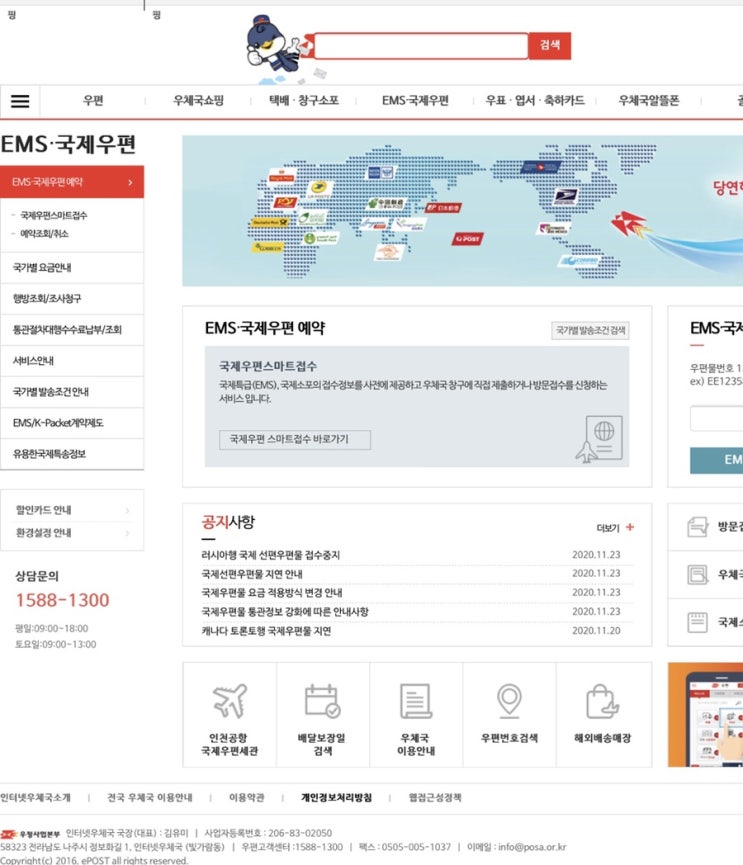Screen dimensions: 743x865
Task: Open 인터넷우체국소개 footer link
Action: [x=35, y=798]
